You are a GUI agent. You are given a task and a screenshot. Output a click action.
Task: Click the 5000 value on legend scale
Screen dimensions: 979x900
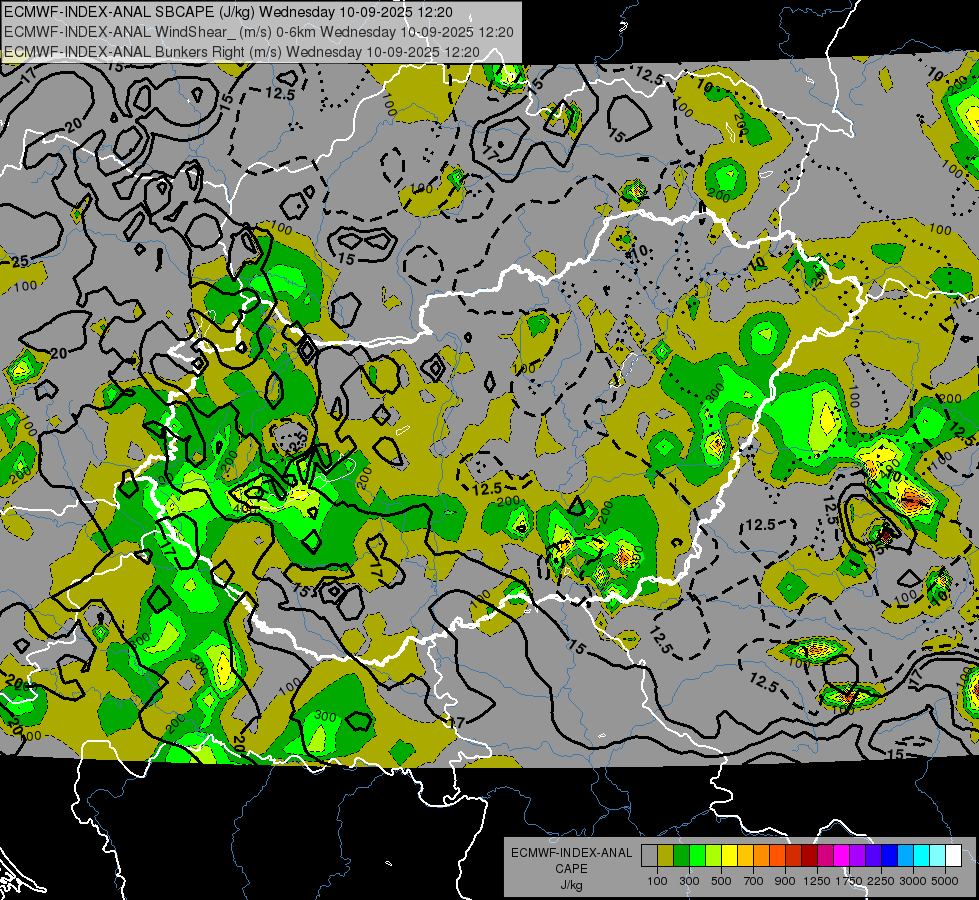pos(945,881)
